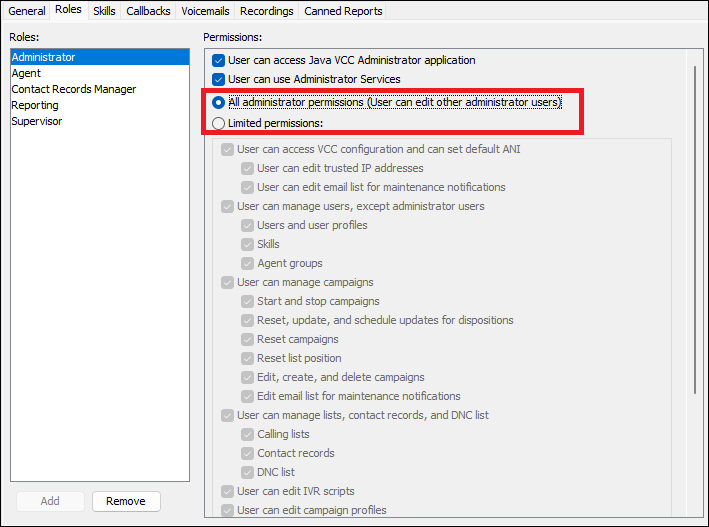Open the Skills tab
Screen dimensions: 709x527
click(104, 11)
